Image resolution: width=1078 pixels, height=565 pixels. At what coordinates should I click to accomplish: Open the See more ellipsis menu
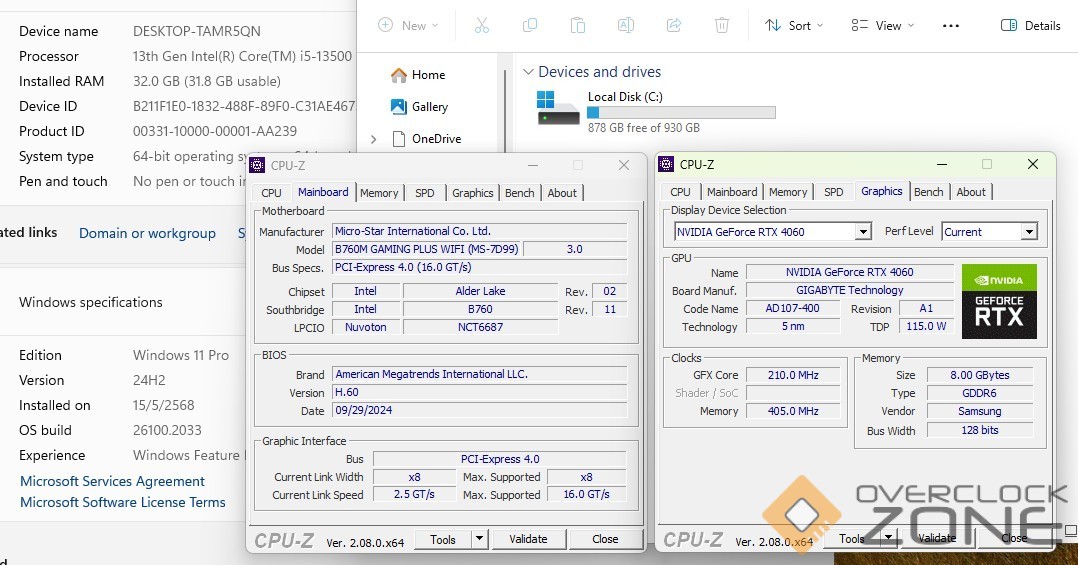click(x=951, y=25)
